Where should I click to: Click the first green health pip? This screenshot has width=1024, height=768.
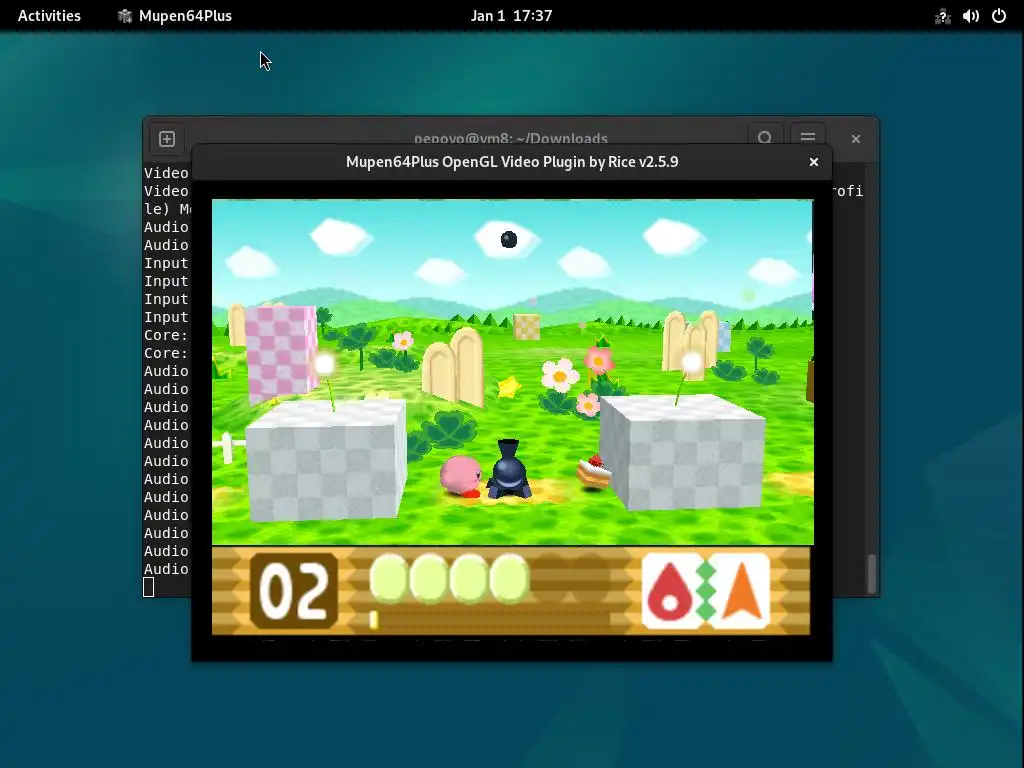(388, 577)
